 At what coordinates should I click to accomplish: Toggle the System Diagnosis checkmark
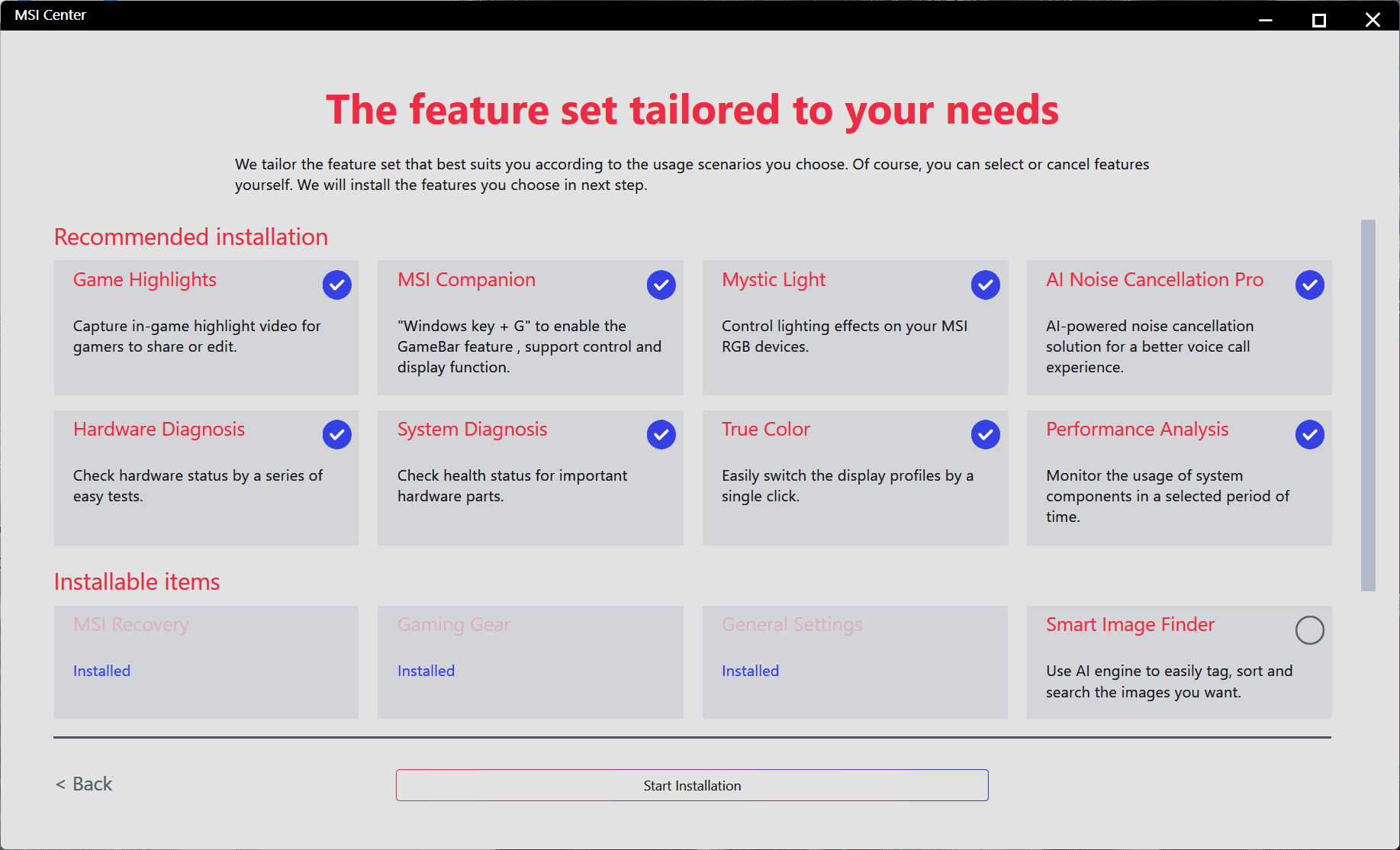coord(661,435)
